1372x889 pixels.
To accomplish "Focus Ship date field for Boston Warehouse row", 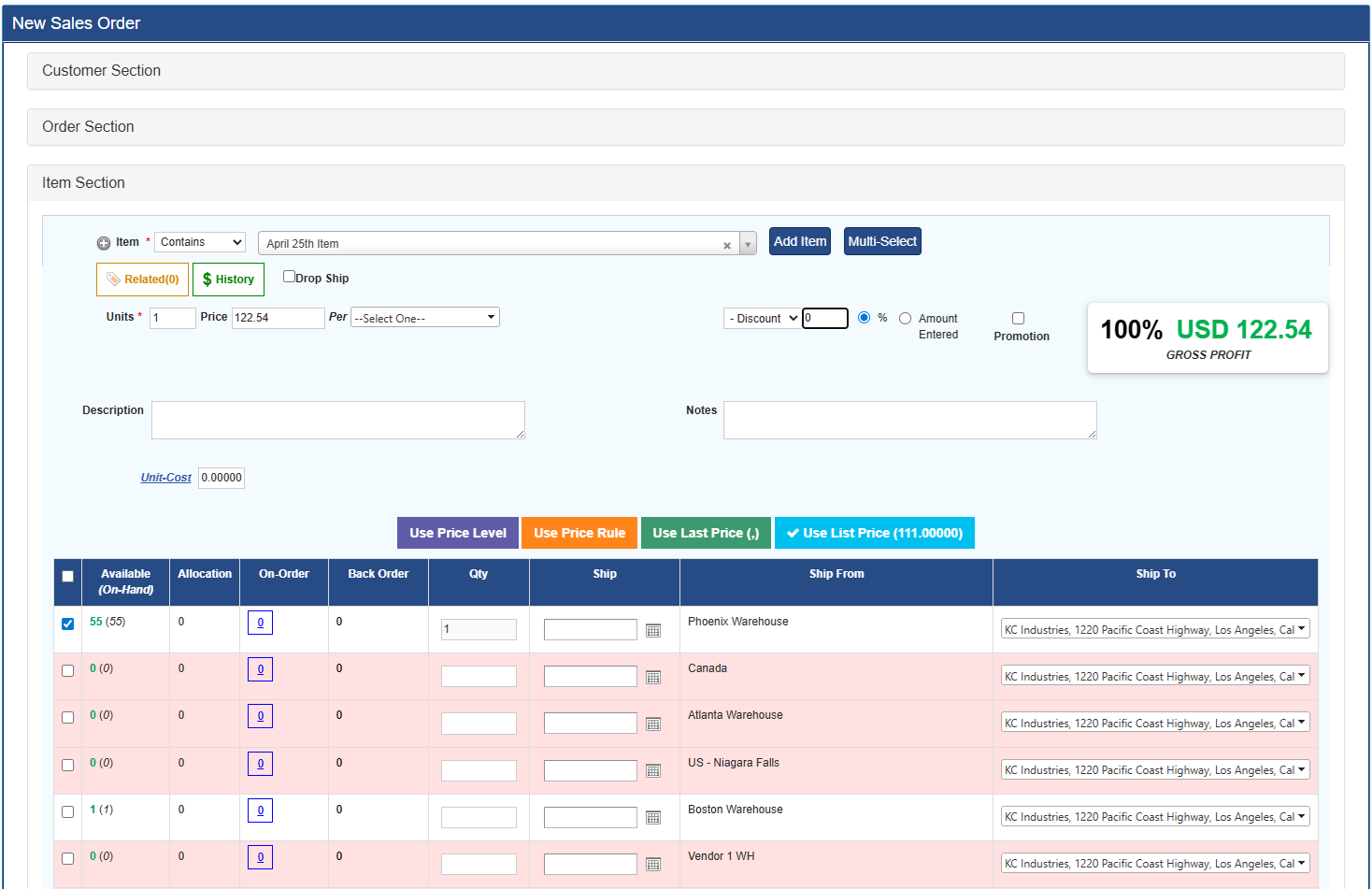I will pyautogui.click(x=591, y=818).
